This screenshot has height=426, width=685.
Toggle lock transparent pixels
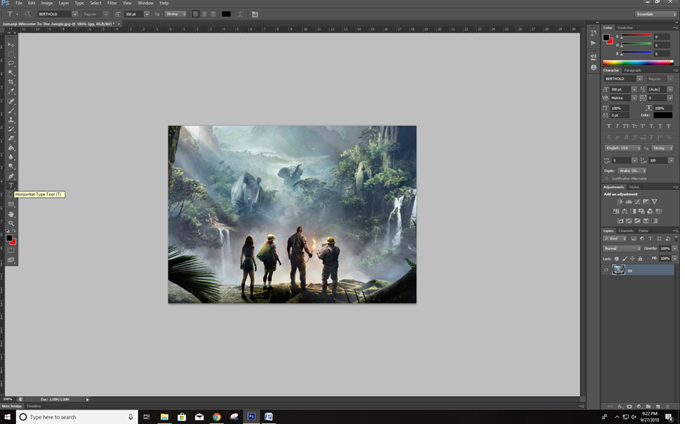coord(616,259)
